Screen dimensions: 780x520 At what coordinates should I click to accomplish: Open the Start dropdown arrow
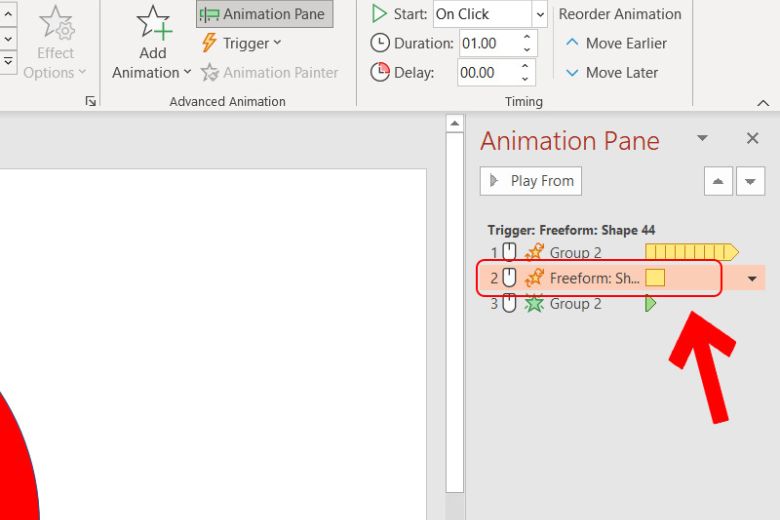pos(540,14)
